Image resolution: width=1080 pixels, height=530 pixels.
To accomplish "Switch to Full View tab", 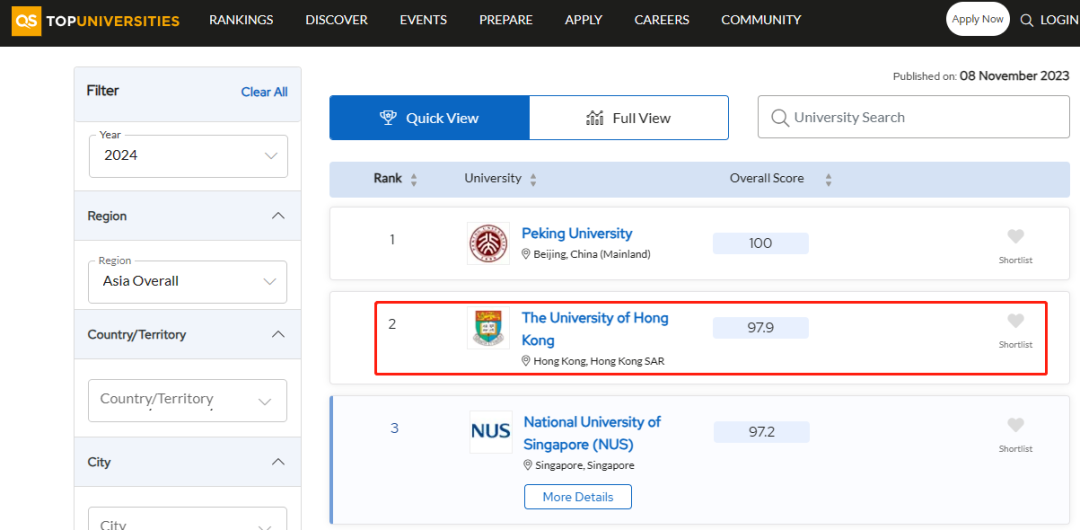I will (629, 118).
